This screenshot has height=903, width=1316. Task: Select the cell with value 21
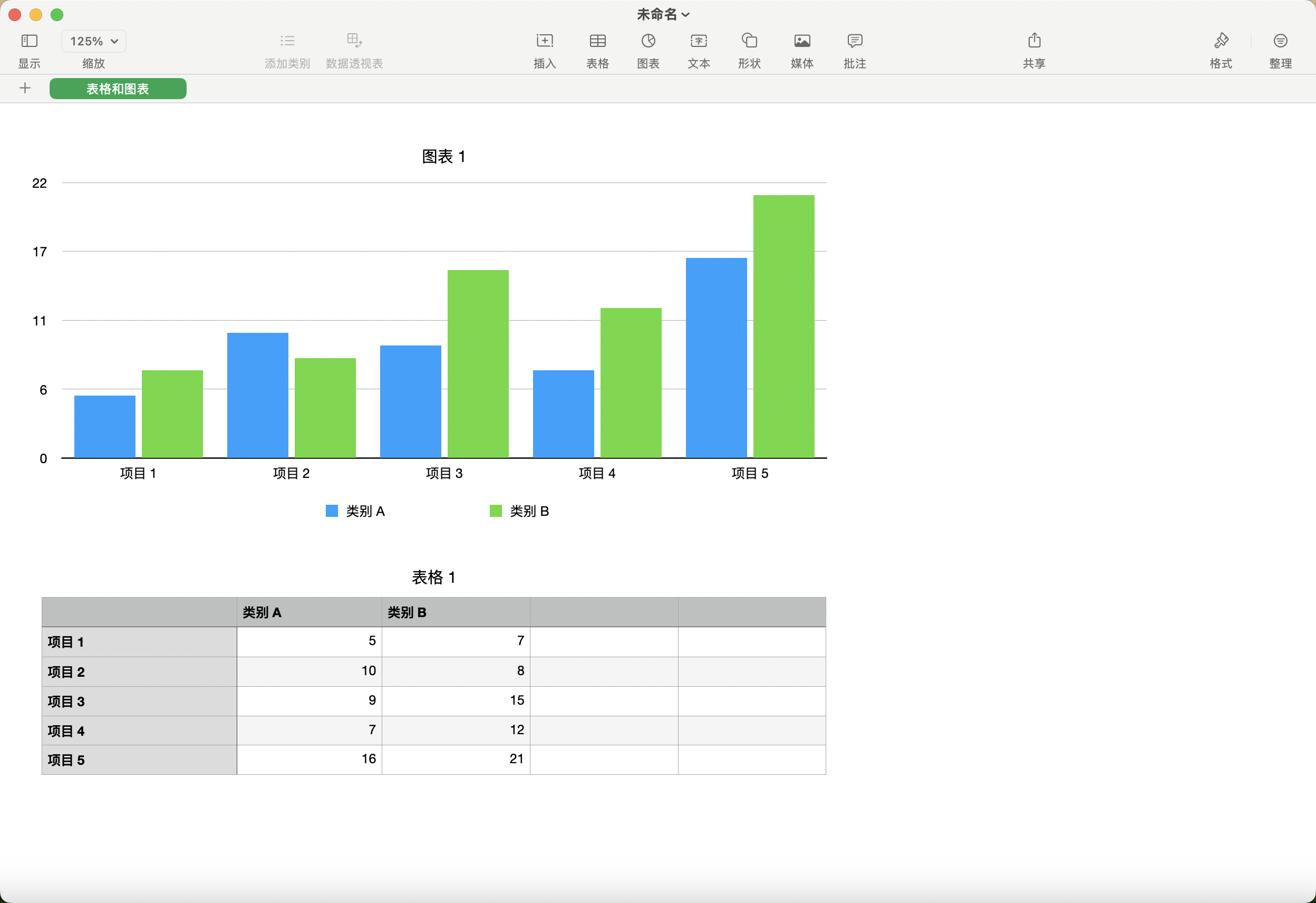pos(456,760)
